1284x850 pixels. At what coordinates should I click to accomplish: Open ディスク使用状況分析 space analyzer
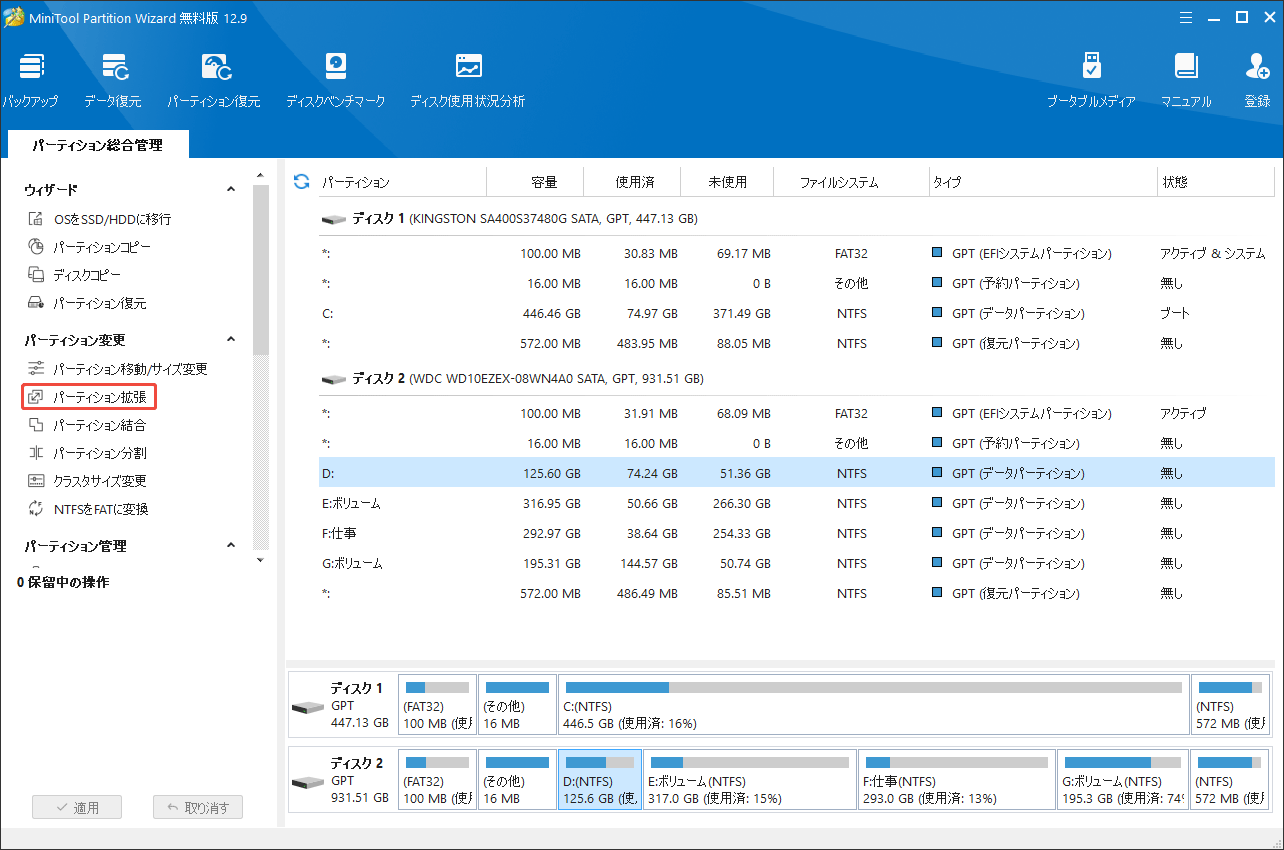(x=467, y=80)
